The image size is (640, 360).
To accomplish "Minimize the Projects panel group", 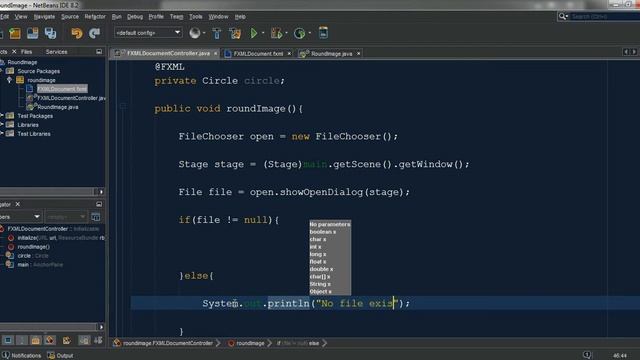I will [x=99, y=51].
